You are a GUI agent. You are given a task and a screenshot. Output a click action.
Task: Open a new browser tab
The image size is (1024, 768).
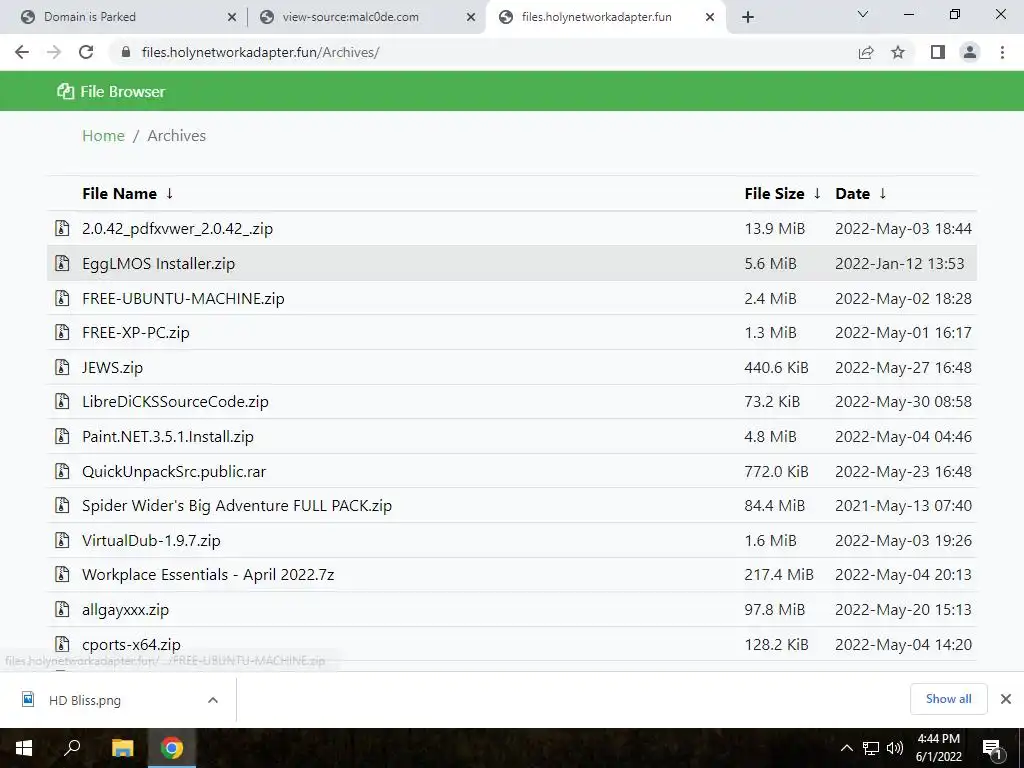point(748,18)
